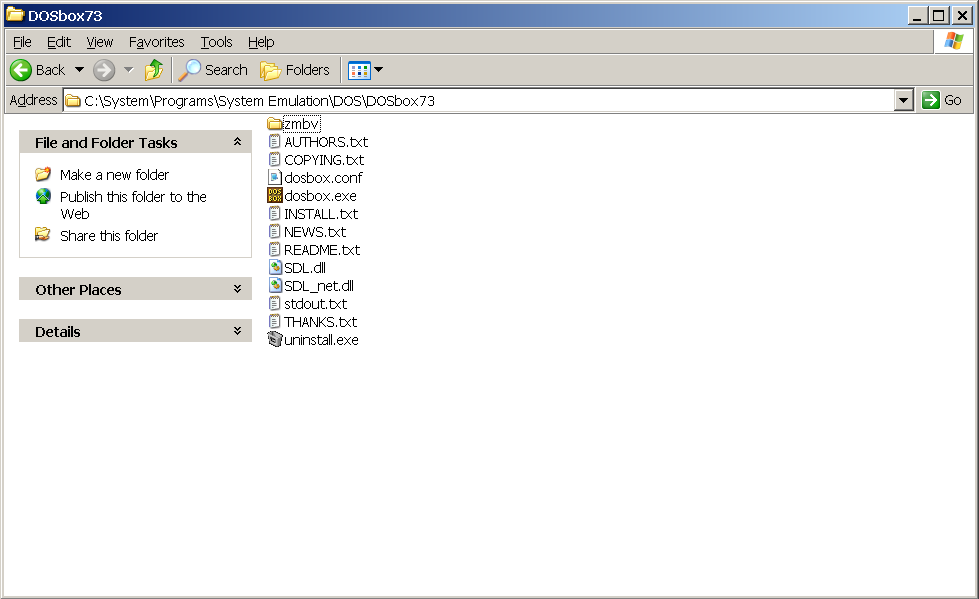Select the uninstall.exe icon

point(275,339)
